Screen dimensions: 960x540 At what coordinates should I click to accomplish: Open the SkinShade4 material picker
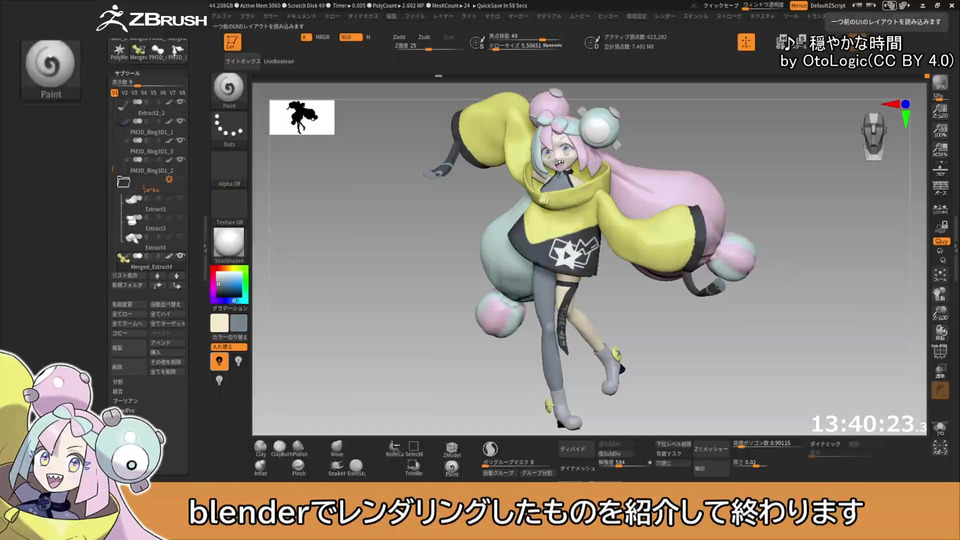(x=229, y=246)
